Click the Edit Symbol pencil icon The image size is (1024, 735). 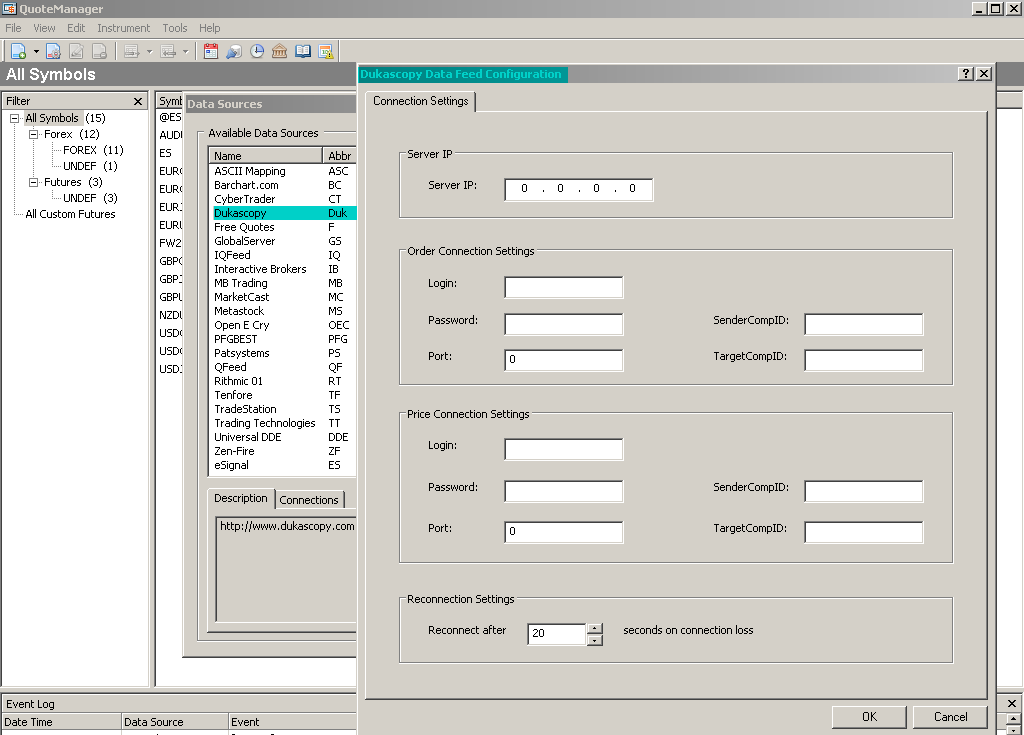[x=76, y=51]
